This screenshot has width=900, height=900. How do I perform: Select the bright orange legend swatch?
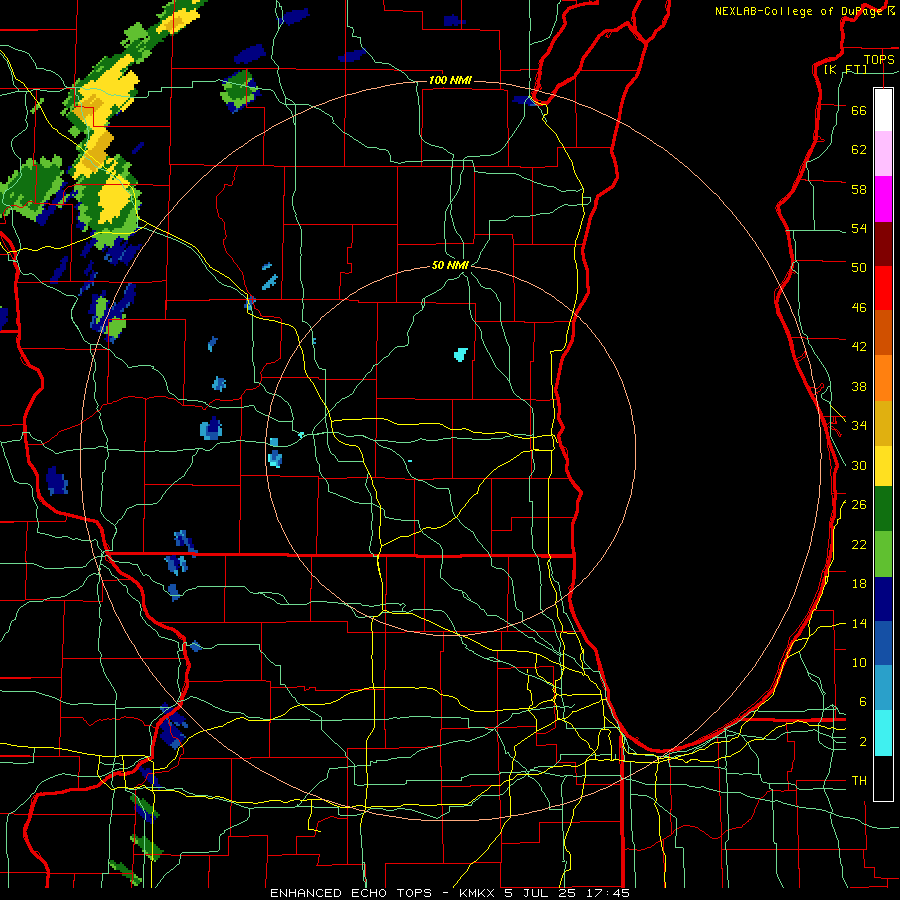click(x=883, y=378)
